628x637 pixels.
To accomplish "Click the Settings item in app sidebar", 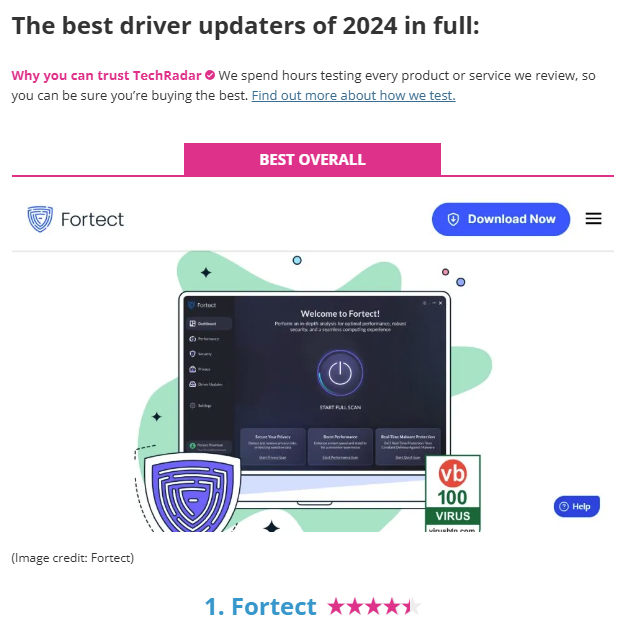I will coord(201,405).
